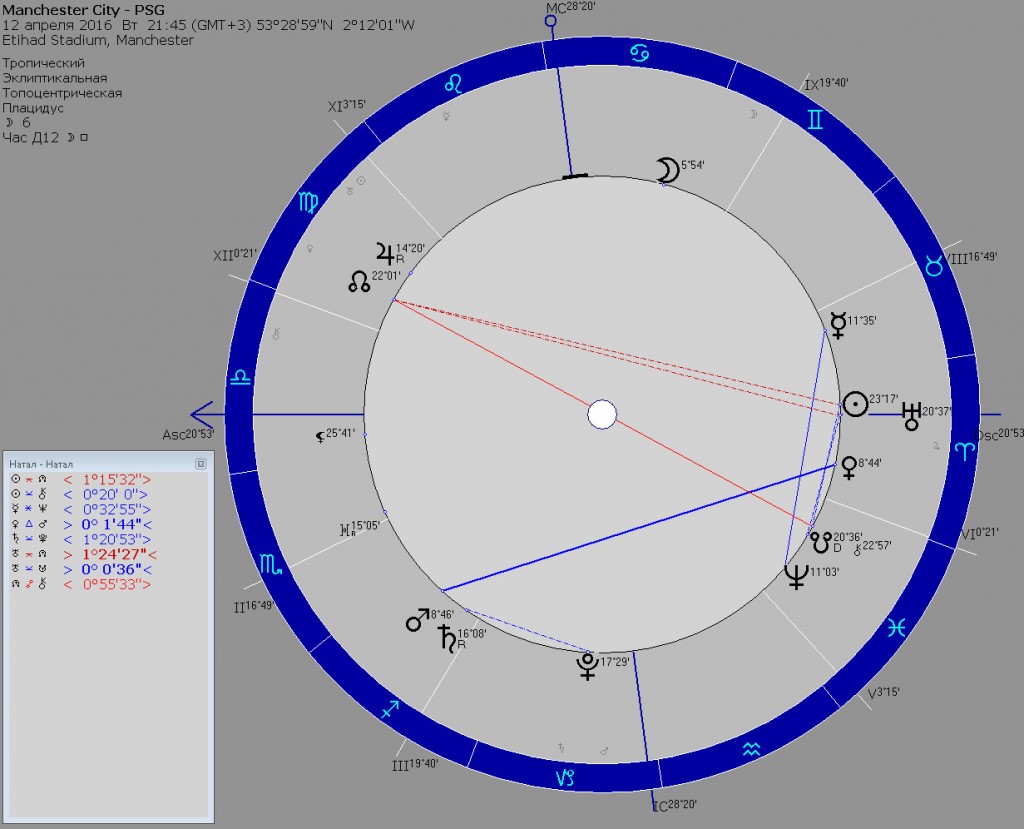This screenshot has height=829, width=1024.
Task: Select the Scorpio sign on zodiac ring
Action: point(272,564)
